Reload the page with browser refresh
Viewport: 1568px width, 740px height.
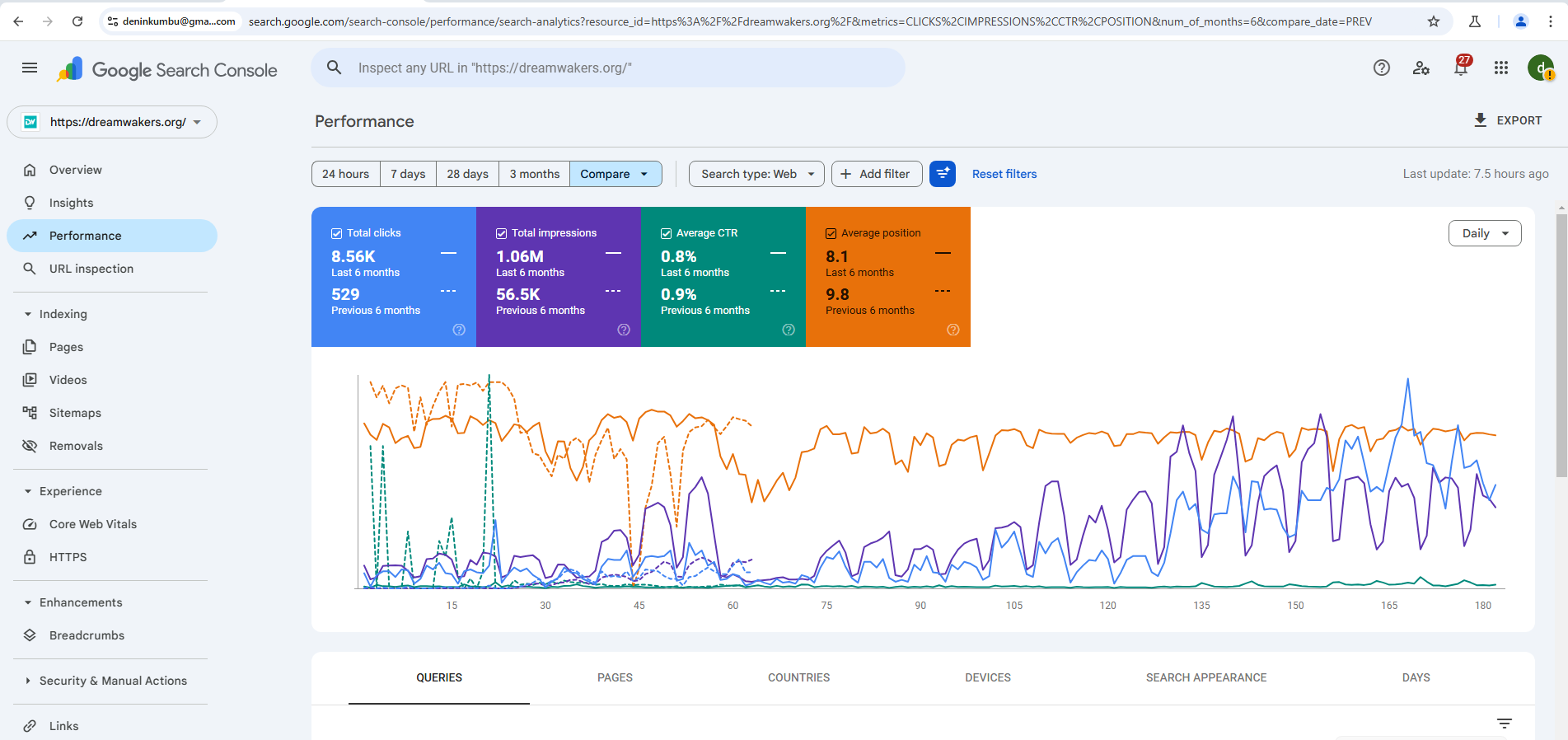point(77,21)
